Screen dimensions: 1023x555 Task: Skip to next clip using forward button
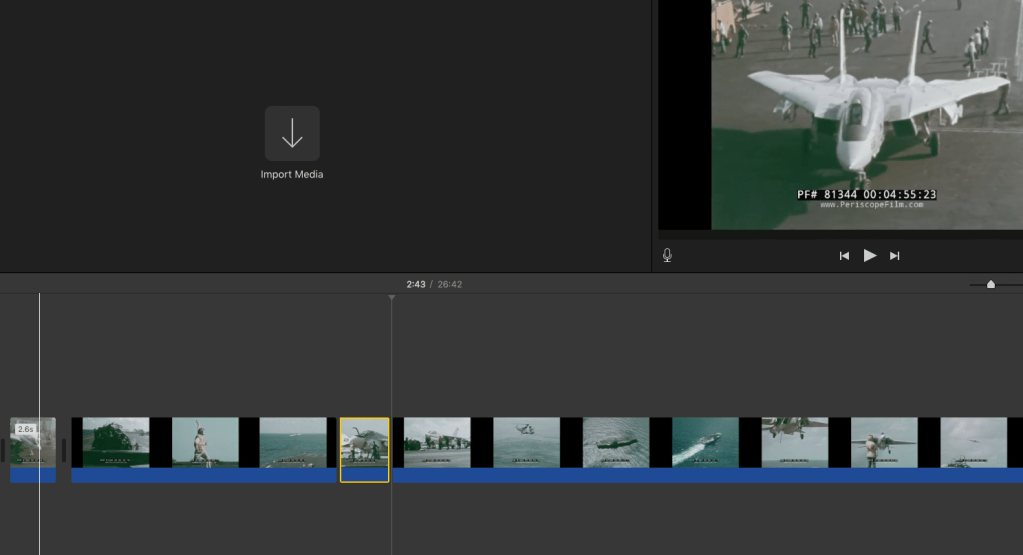coord(895,256)
